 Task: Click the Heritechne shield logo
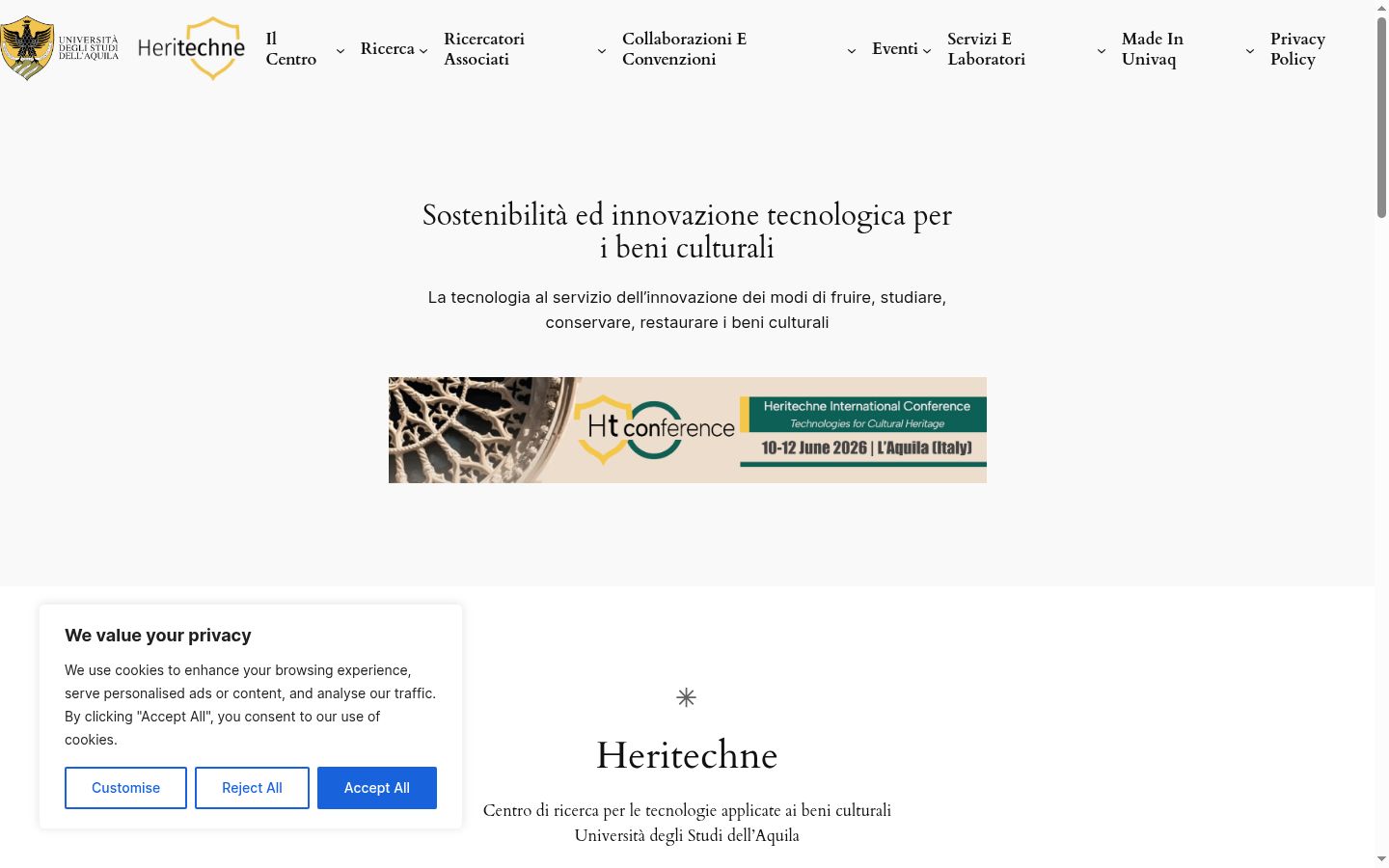pos(191,48)
